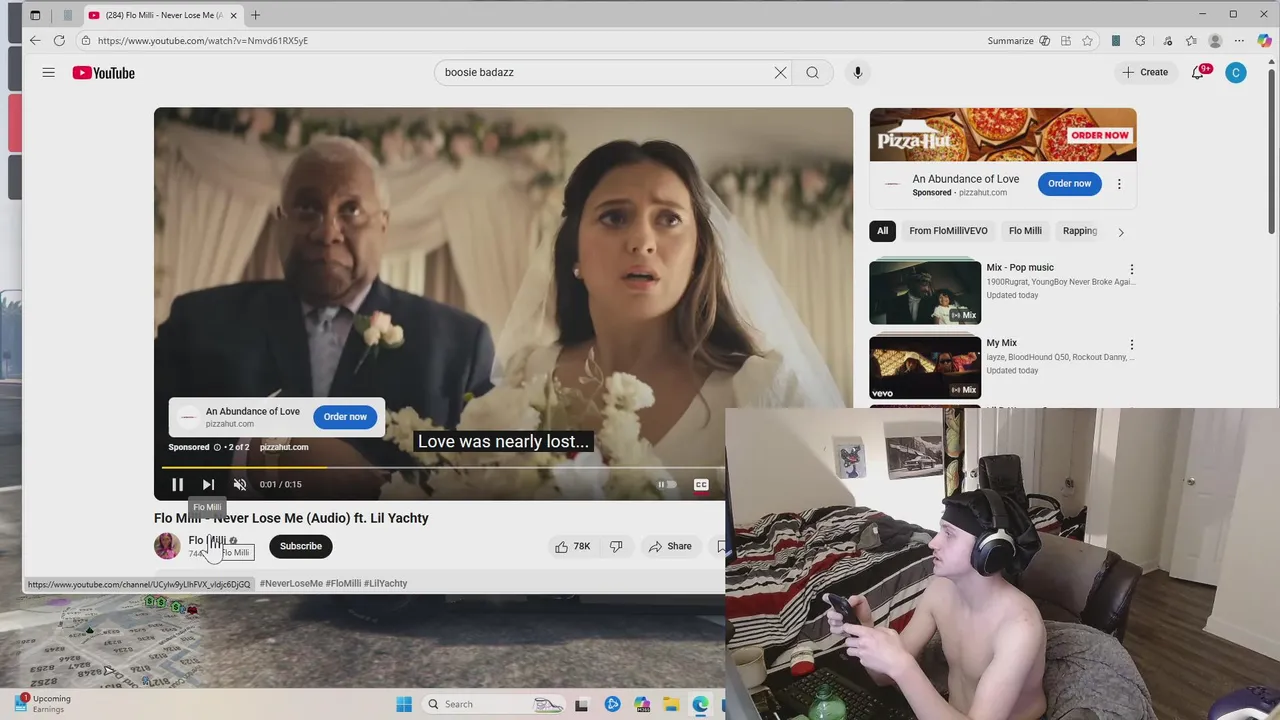Open browser Settings and more menu
1280x720 pixels.
1239,41
